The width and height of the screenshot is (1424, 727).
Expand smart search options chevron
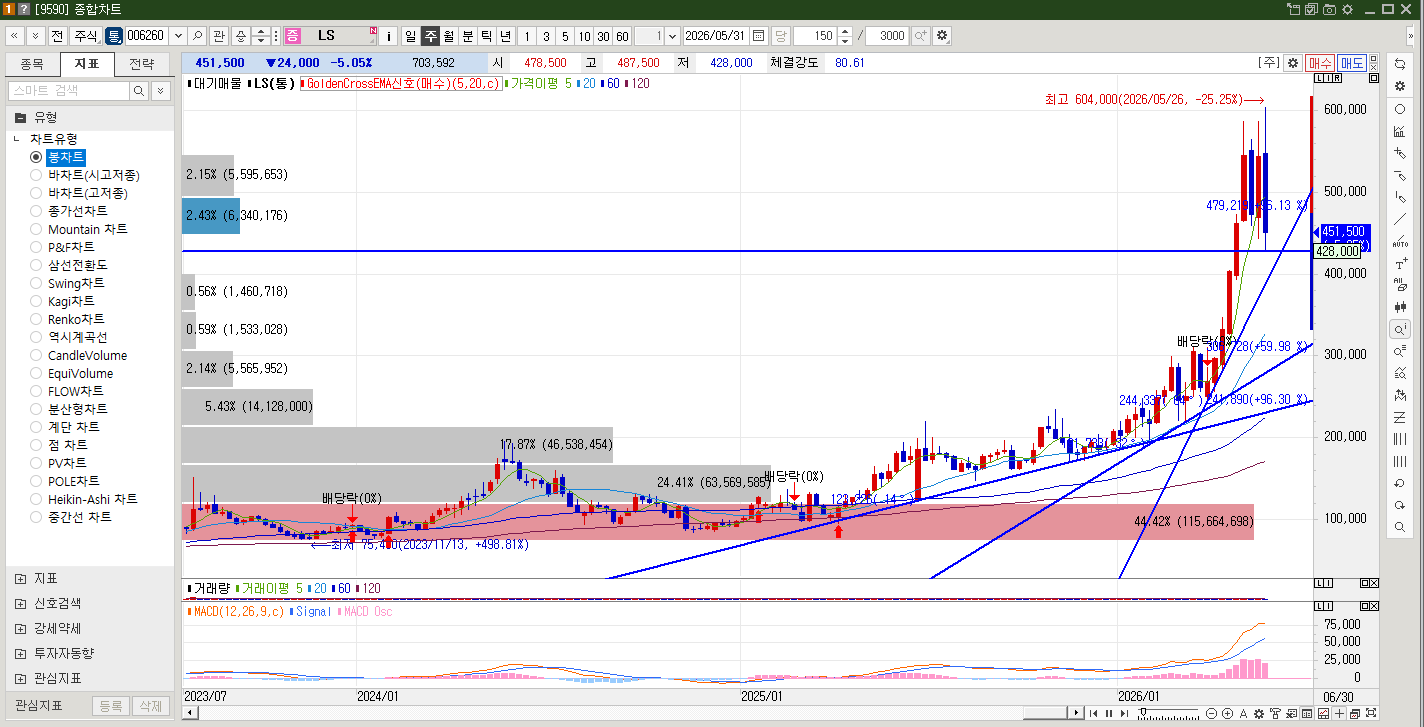160,91
